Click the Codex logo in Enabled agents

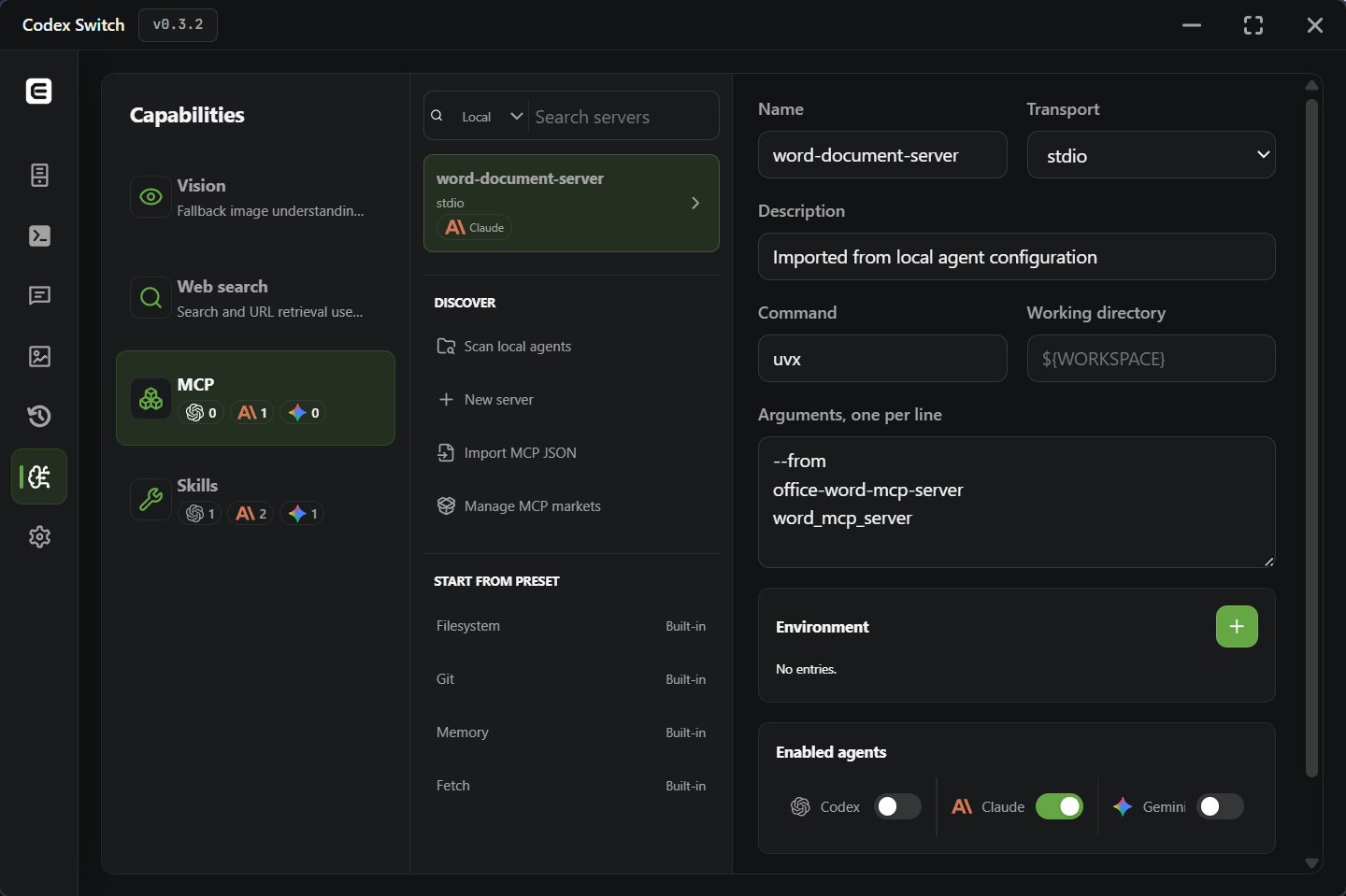click(x=800, y=806)
